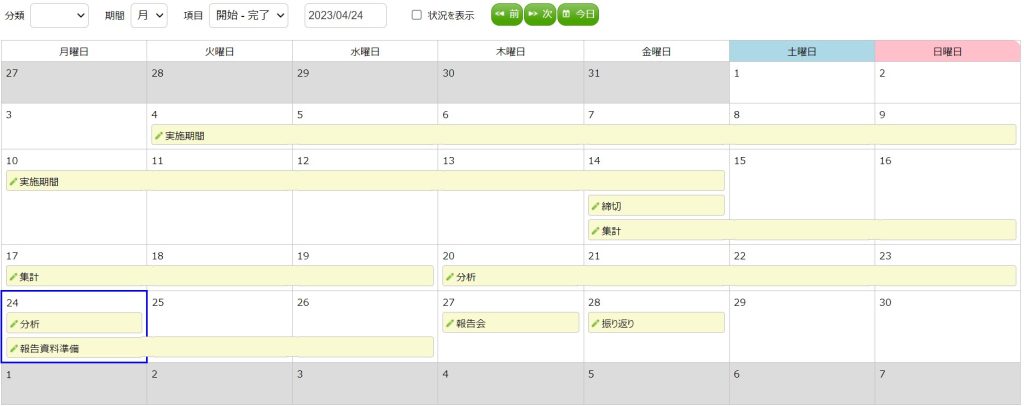Open the 項目 dropdown showing 開始 - 完了
Image resolution: width=1024 pixels, height=406 pixels.
(x=248, y=16)
